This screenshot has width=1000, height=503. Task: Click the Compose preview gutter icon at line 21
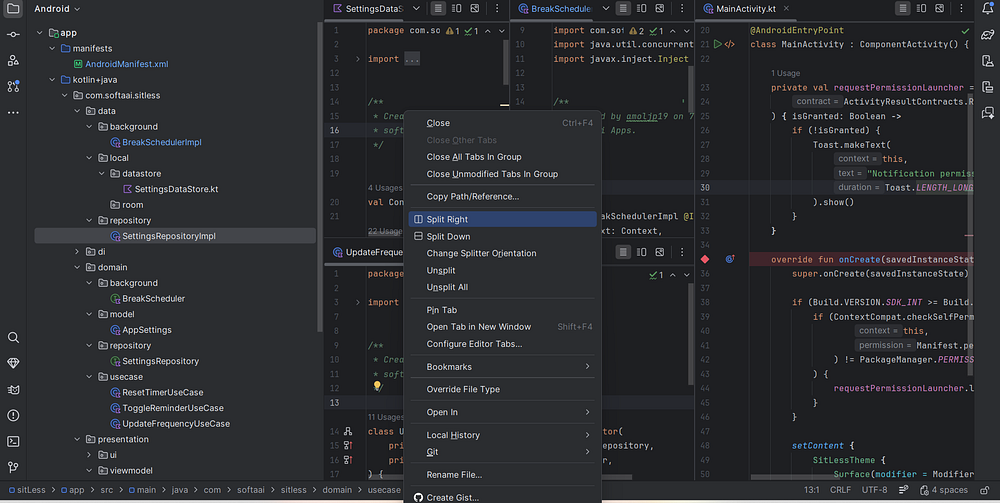click(730, 45)
